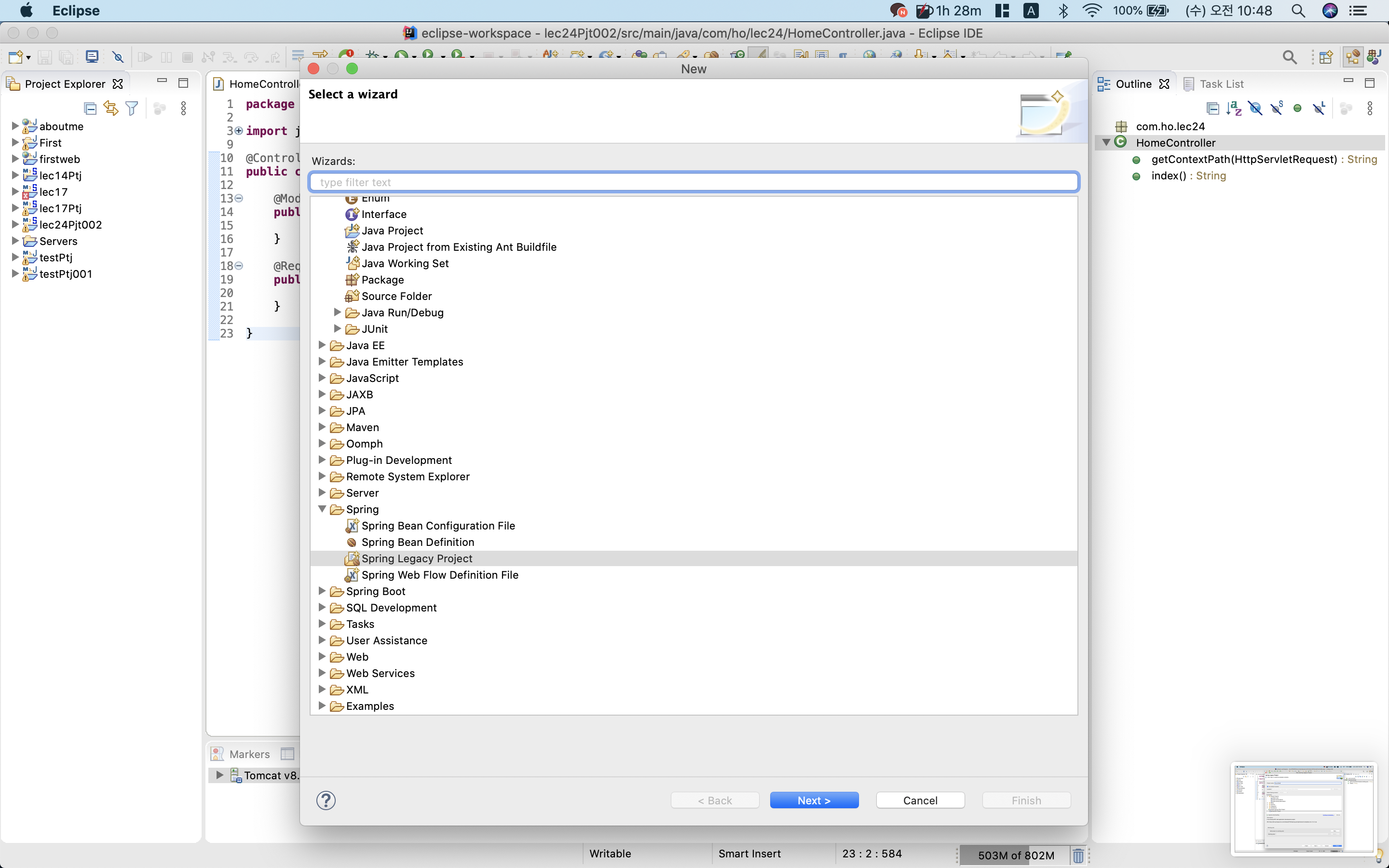Switch to the Task List tab

[x=1221, y=84]
